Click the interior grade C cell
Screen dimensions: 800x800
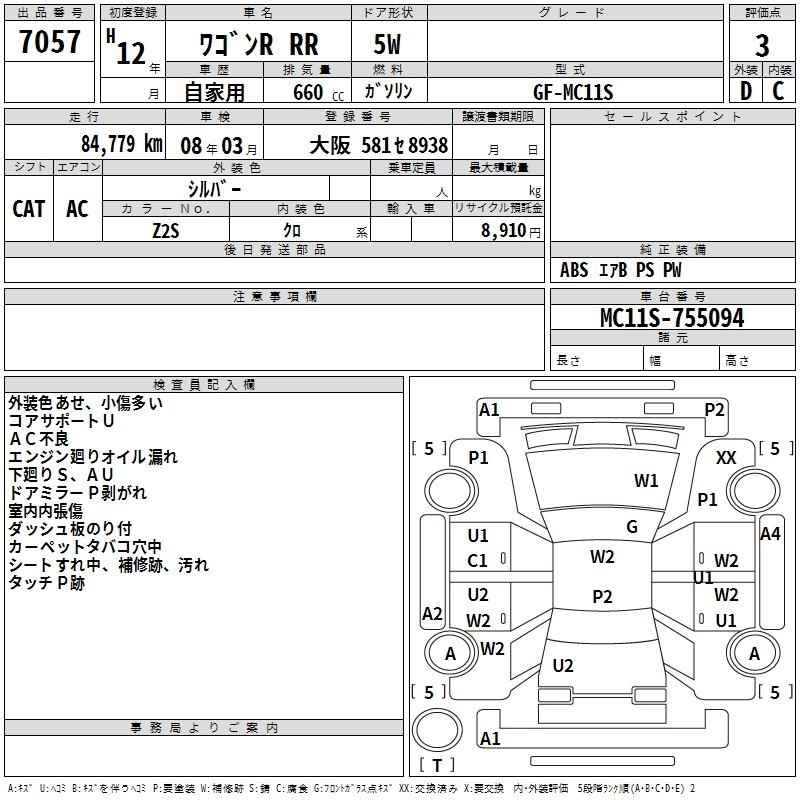pos(778,92)
